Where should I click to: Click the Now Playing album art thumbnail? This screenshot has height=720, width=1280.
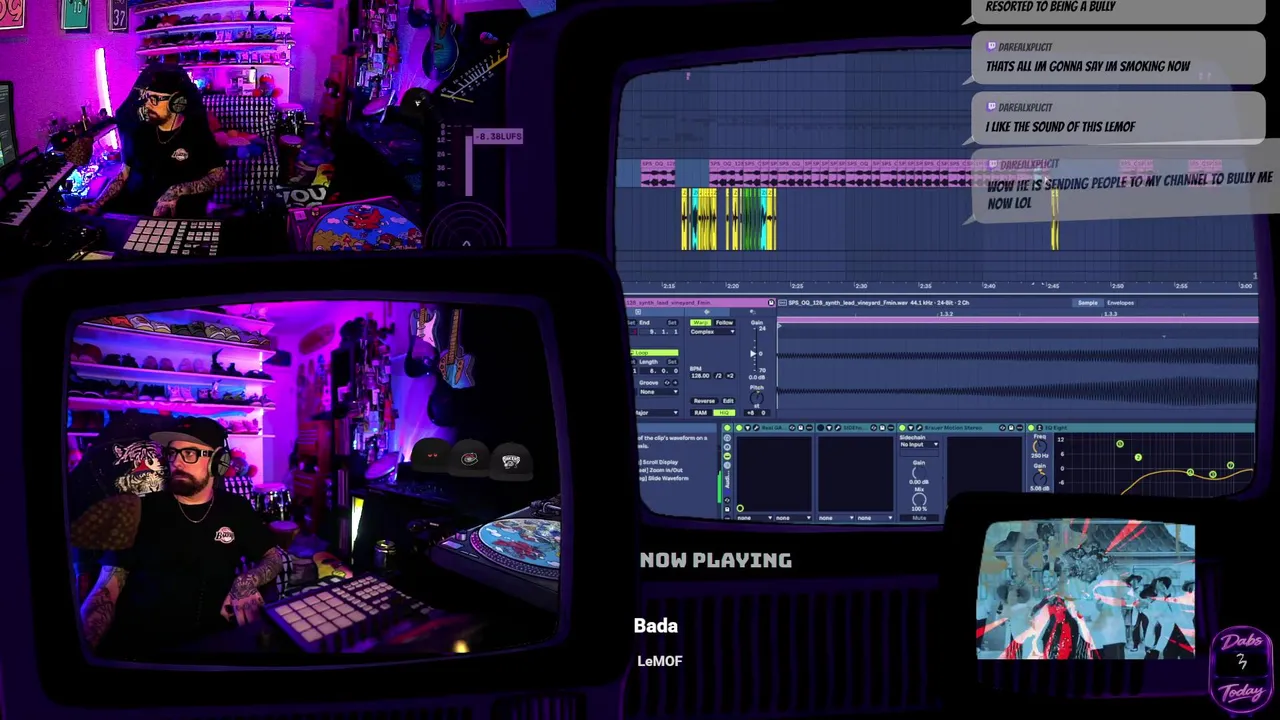1086,590
